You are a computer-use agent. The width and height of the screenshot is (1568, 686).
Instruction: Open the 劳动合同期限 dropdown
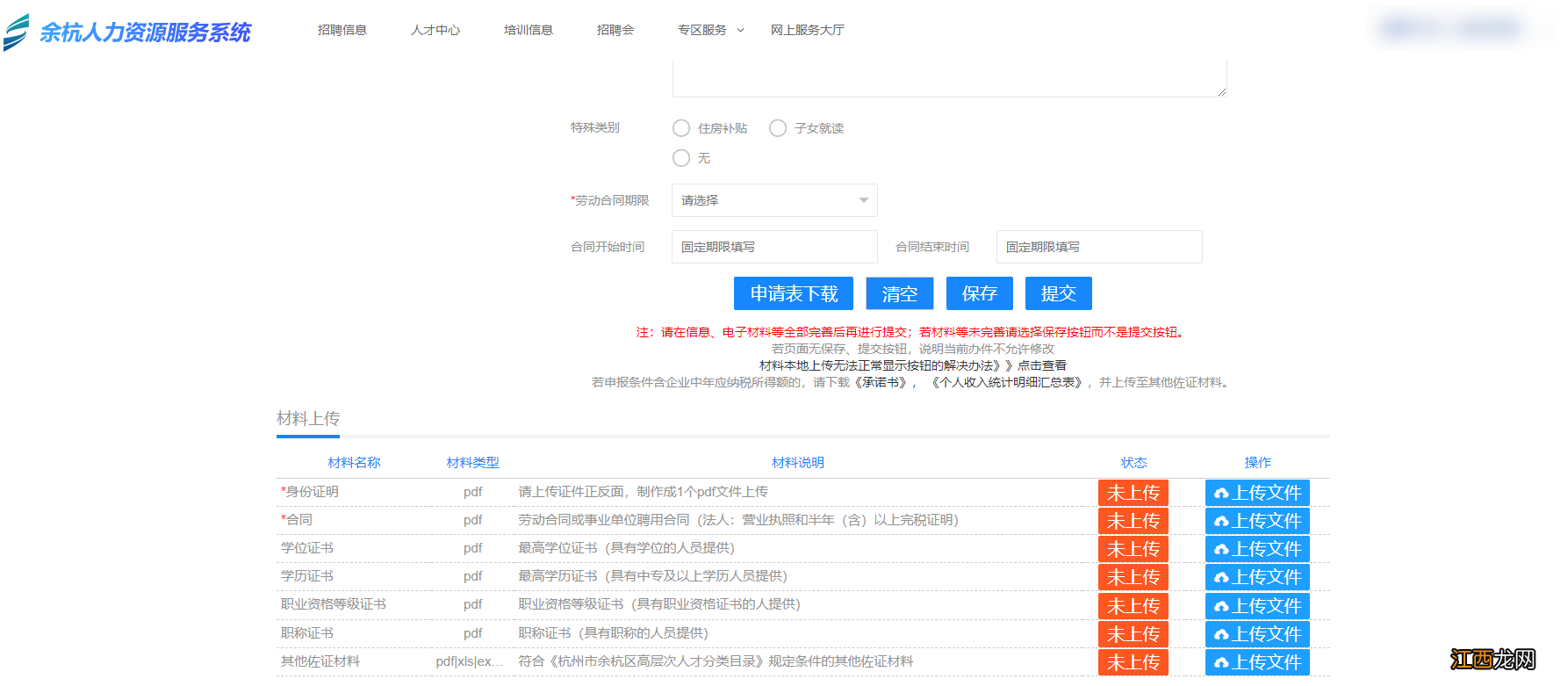click(x=774, y=200)
